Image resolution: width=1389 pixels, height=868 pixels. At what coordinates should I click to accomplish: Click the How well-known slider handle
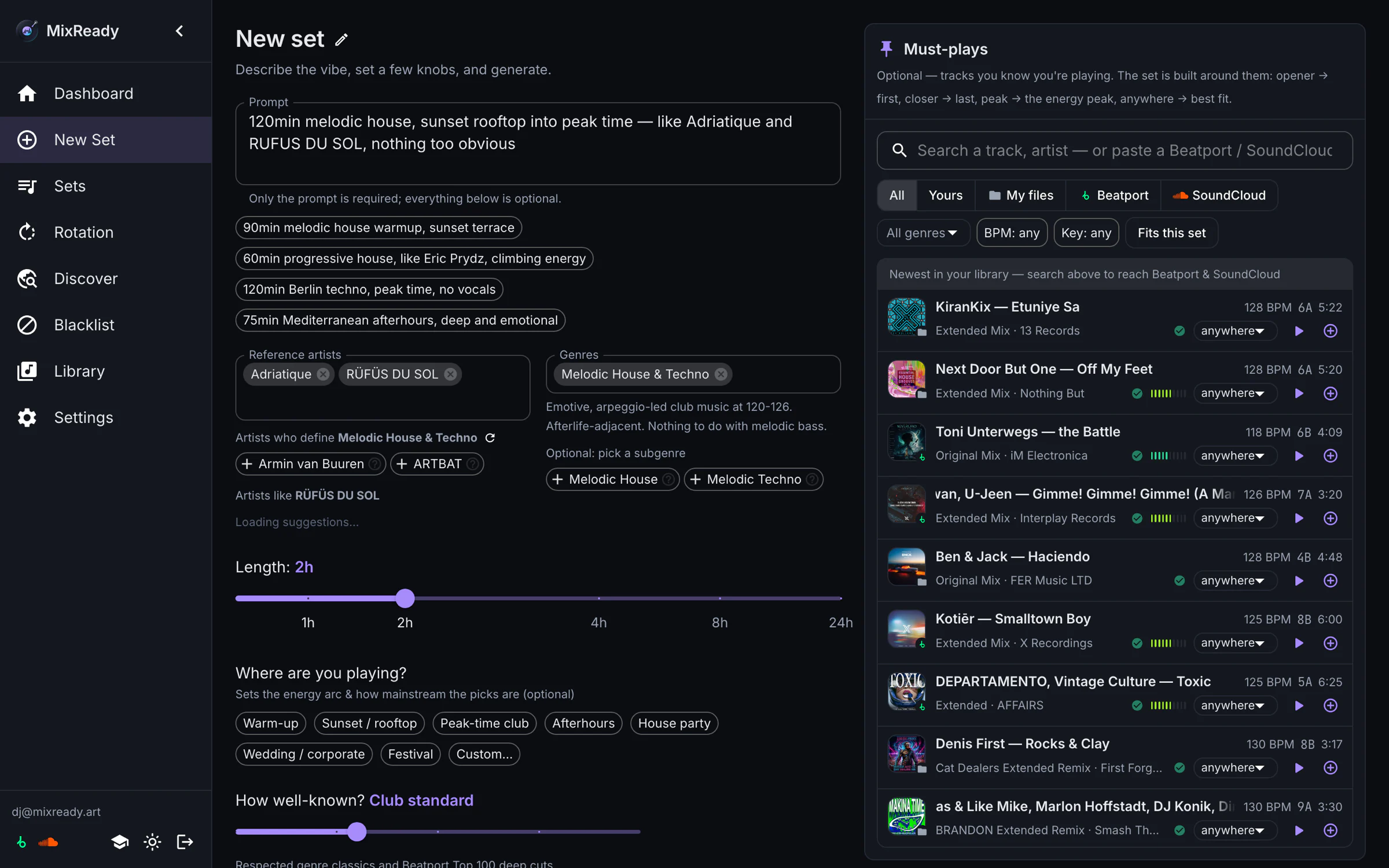coord(357,832)
